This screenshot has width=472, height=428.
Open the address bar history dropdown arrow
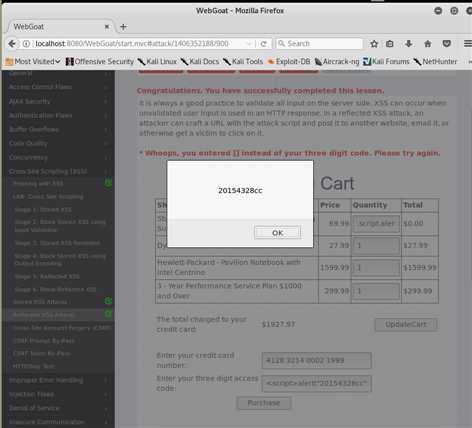pos(248,44)
